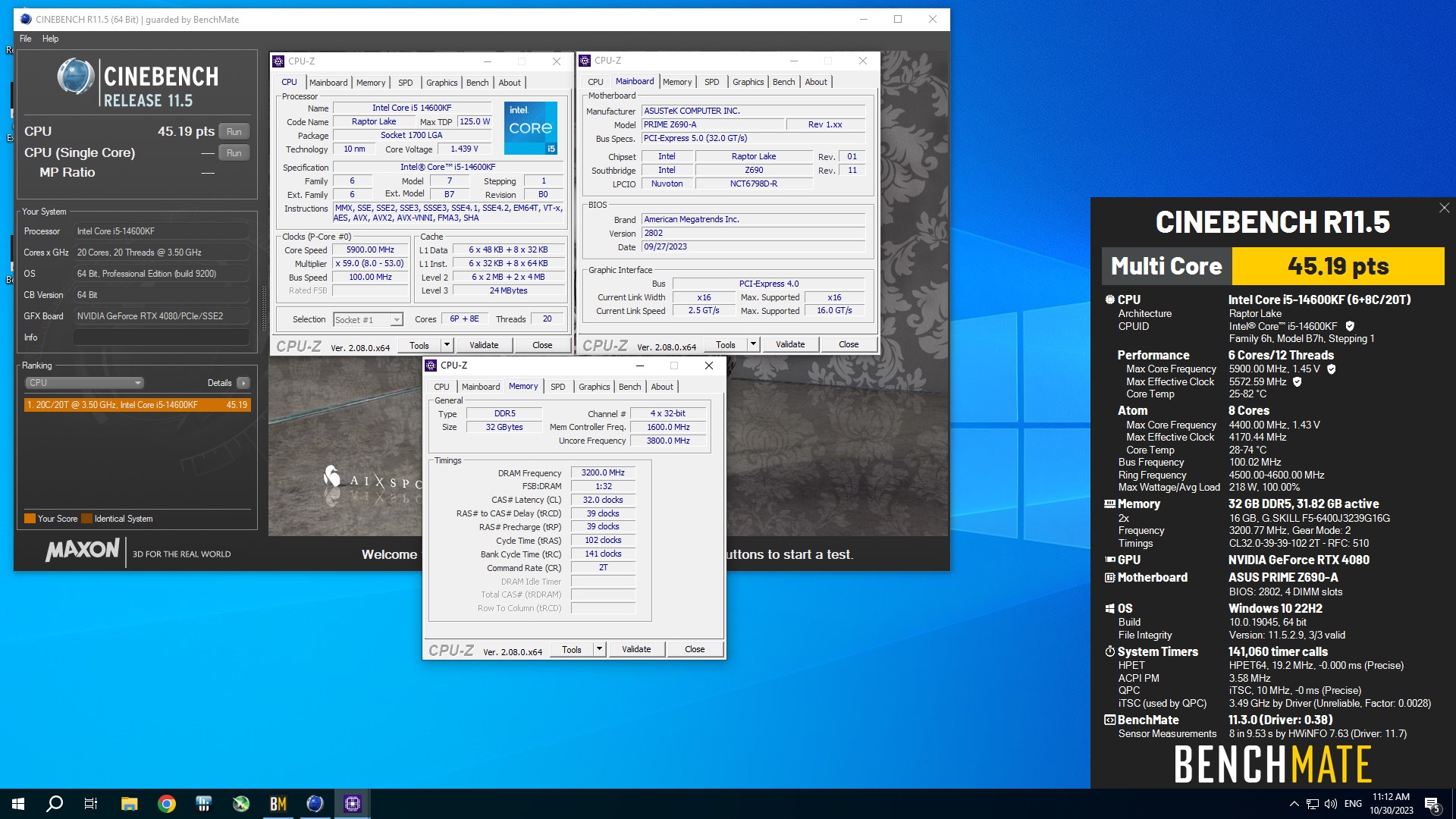
Task: Expand Tools arrow in CPU-Z CPU window
Action: pyautogui.click(x=447, y=345)
